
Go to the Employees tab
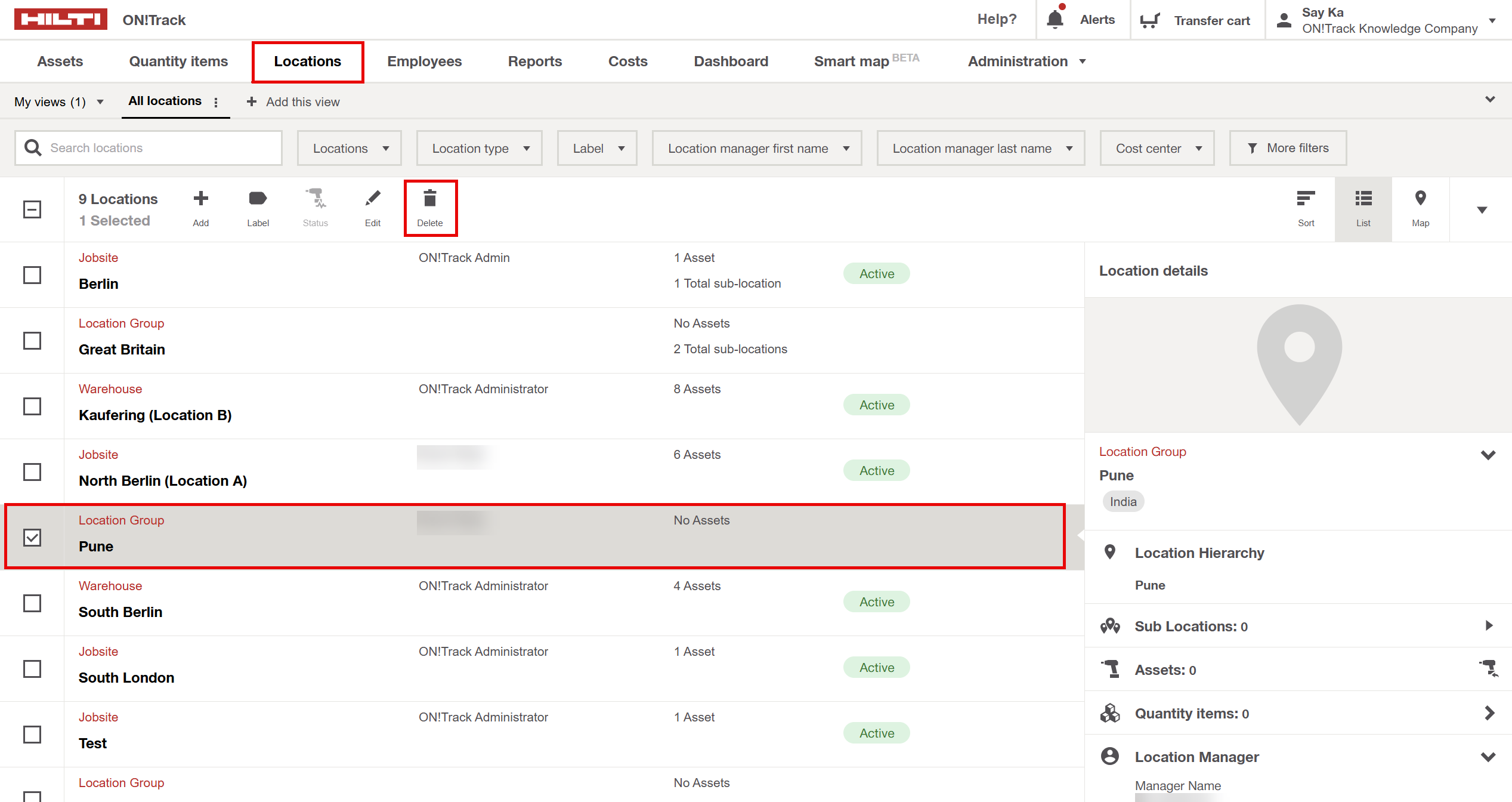(x=424, y=61)
